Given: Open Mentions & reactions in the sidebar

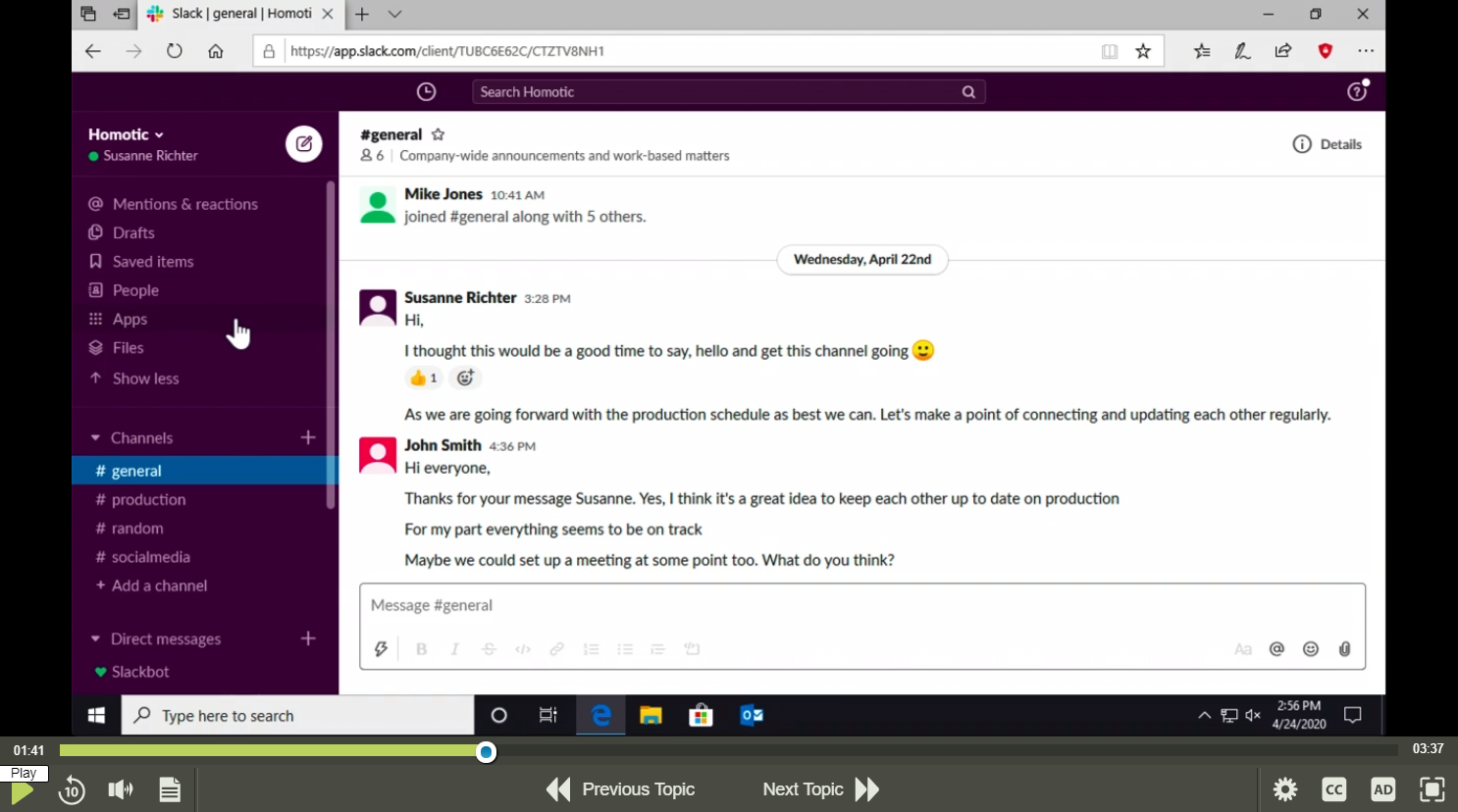Looking at the screenshot, I should [x=184, y=203].
